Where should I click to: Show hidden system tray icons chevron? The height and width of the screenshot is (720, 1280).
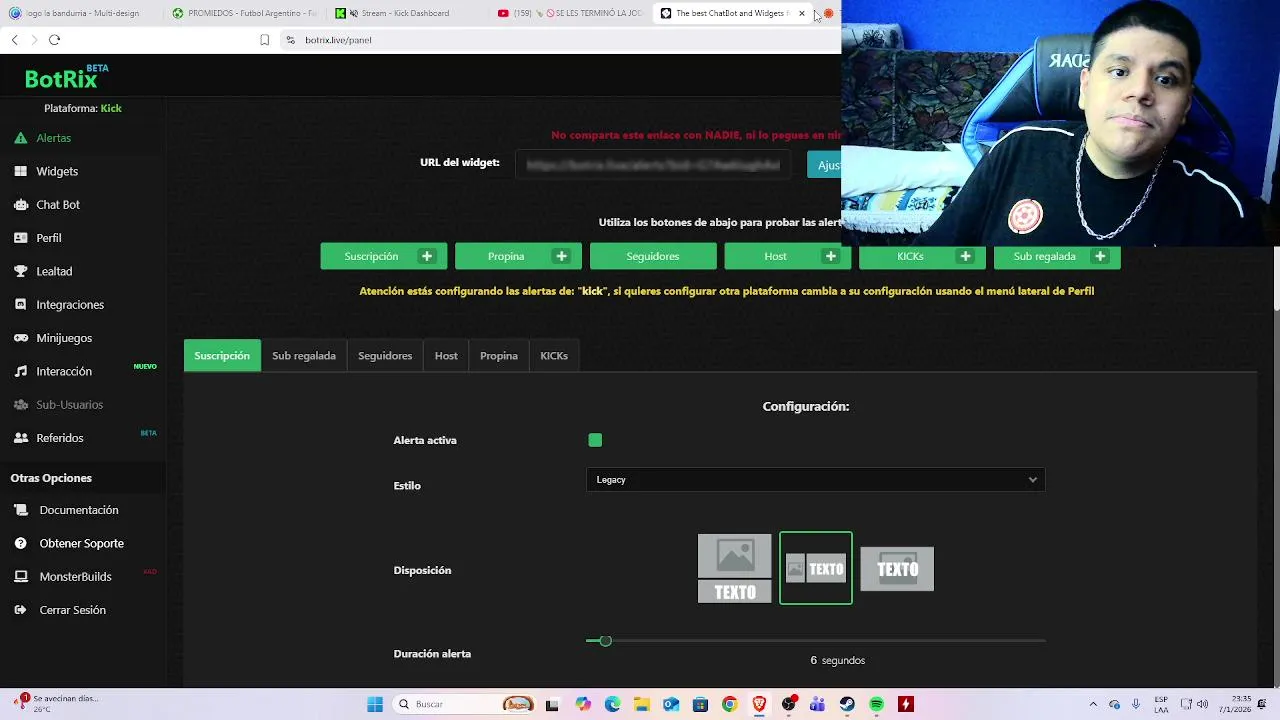point(1093,704)
